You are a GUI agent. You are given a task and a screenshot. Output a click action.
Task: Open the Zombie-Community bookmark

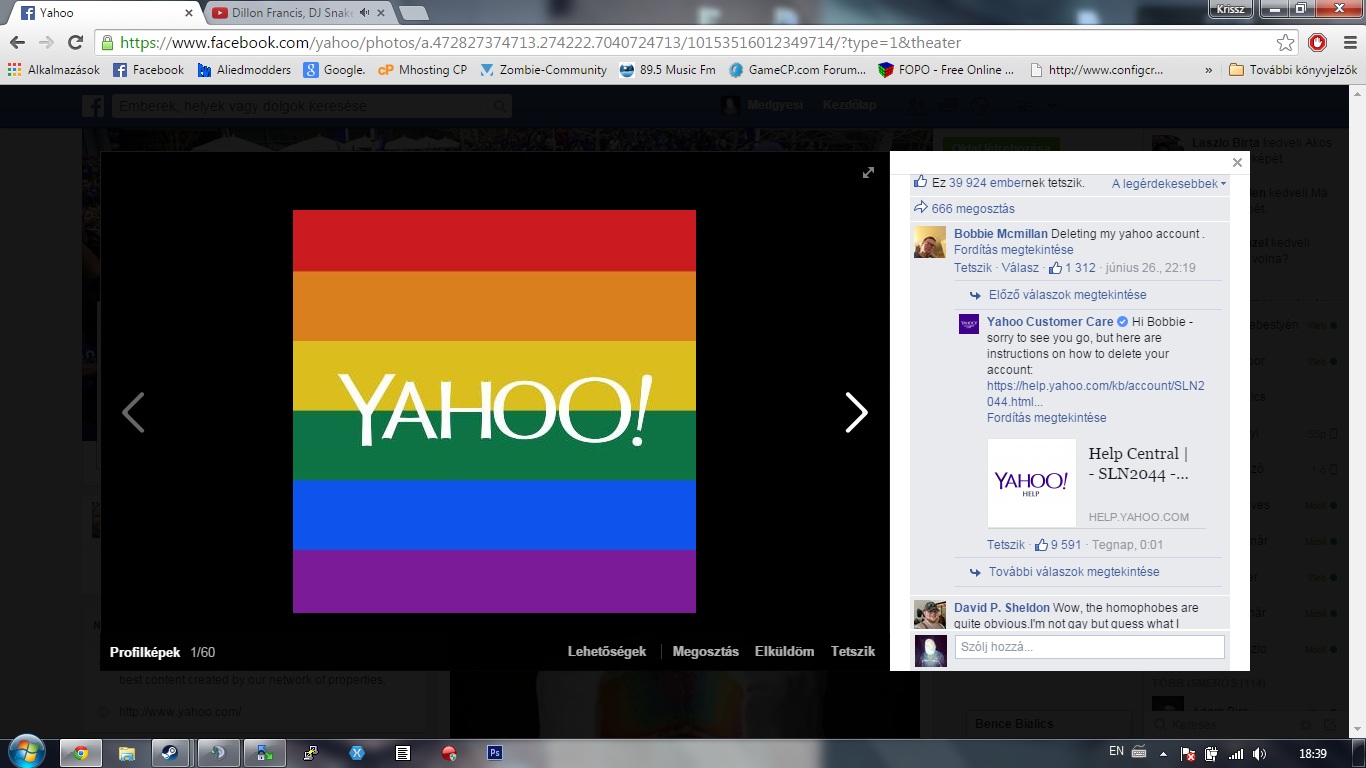(x=543, y=70)
